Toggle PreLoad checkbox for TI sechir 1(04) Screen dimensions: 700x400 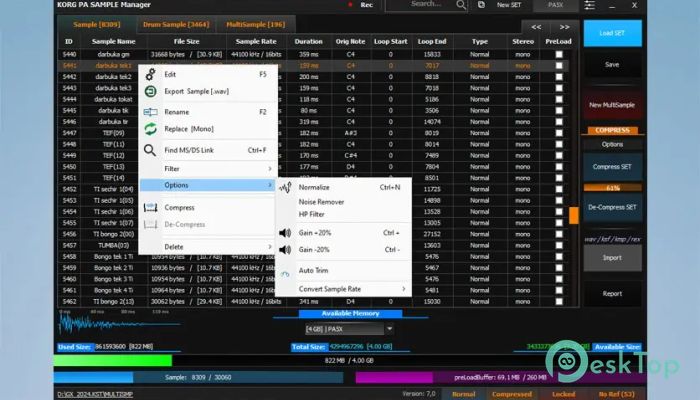pos(558,189)
